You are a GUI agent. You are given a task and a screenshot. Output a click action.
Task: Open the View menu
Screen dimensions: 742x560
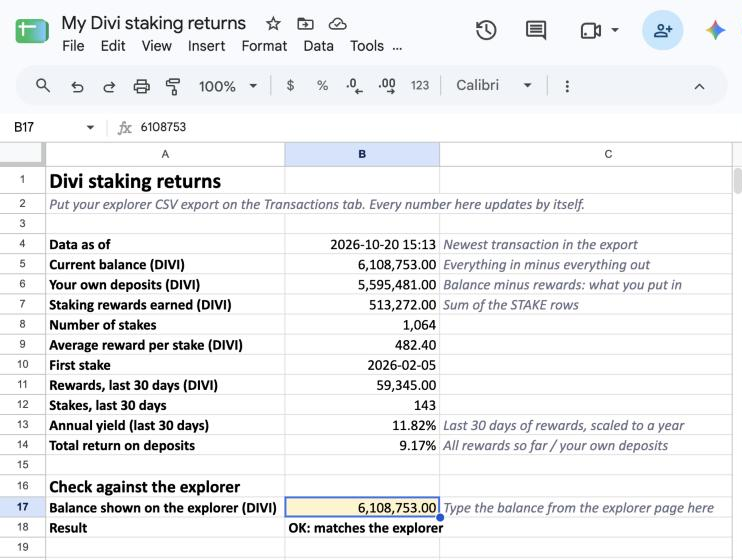click(x=156, y=46)
